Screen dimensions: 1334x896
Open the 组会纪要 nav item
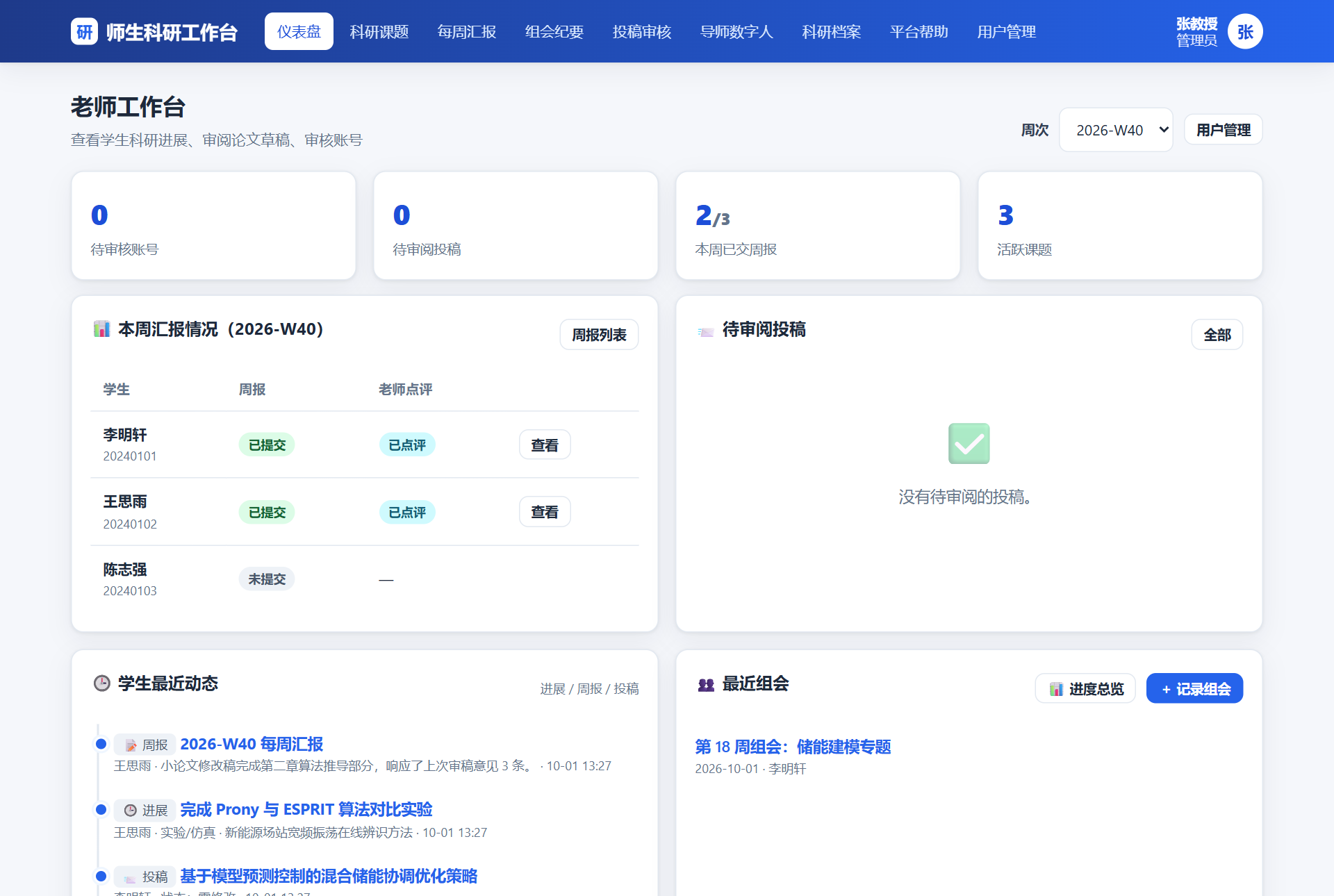click(554, 31)
